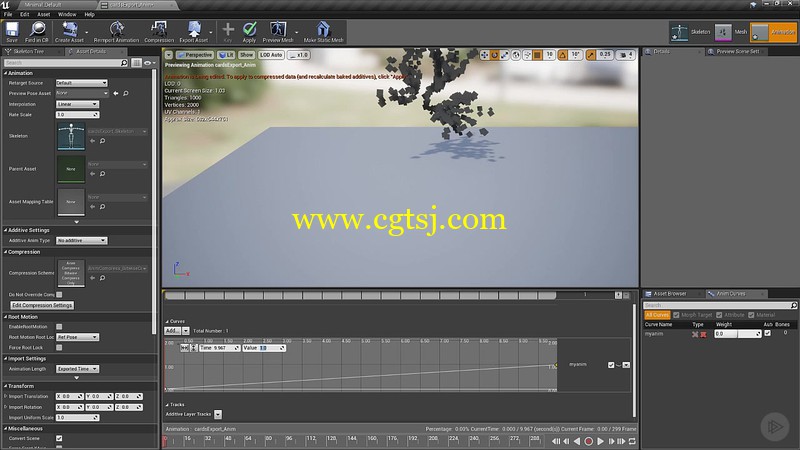Image resolution: width=800 pixels, height=450 pixels.
Task: Toggle the Material filter checkbox
Action: click(x=752, y=315)
